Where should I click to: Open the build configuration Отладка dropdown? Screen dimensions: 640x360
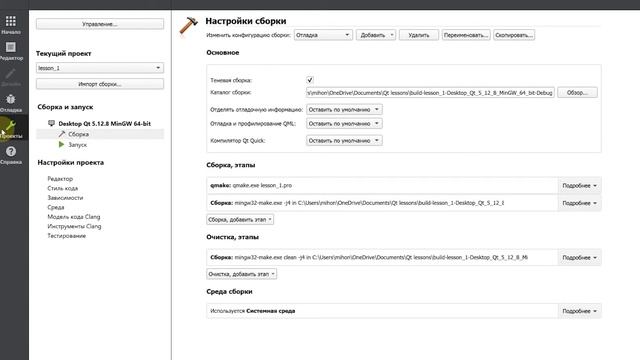[x=323, y=35]
